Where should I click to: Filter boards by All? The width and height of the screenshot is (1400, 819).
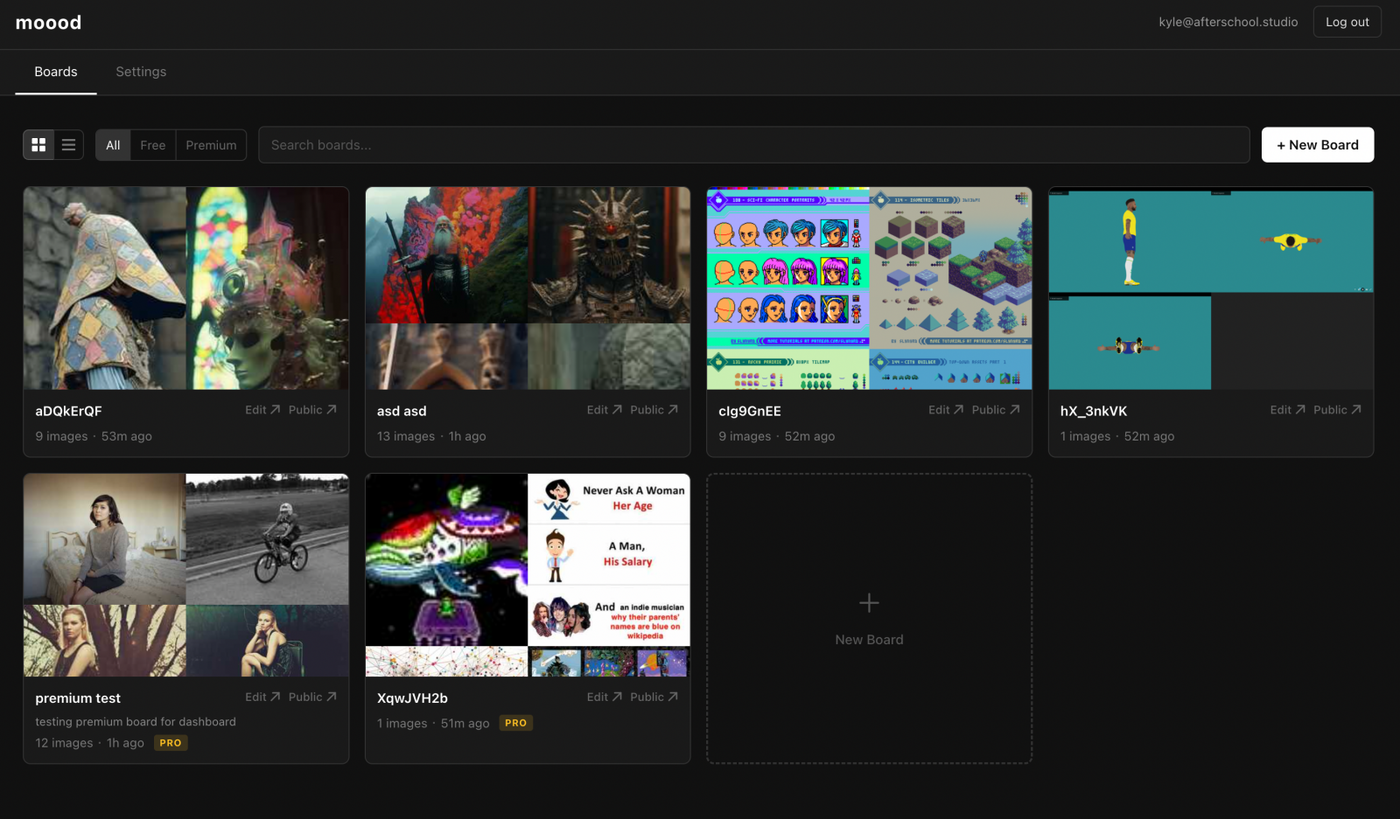pyautogui.click(x=113, y=145)
